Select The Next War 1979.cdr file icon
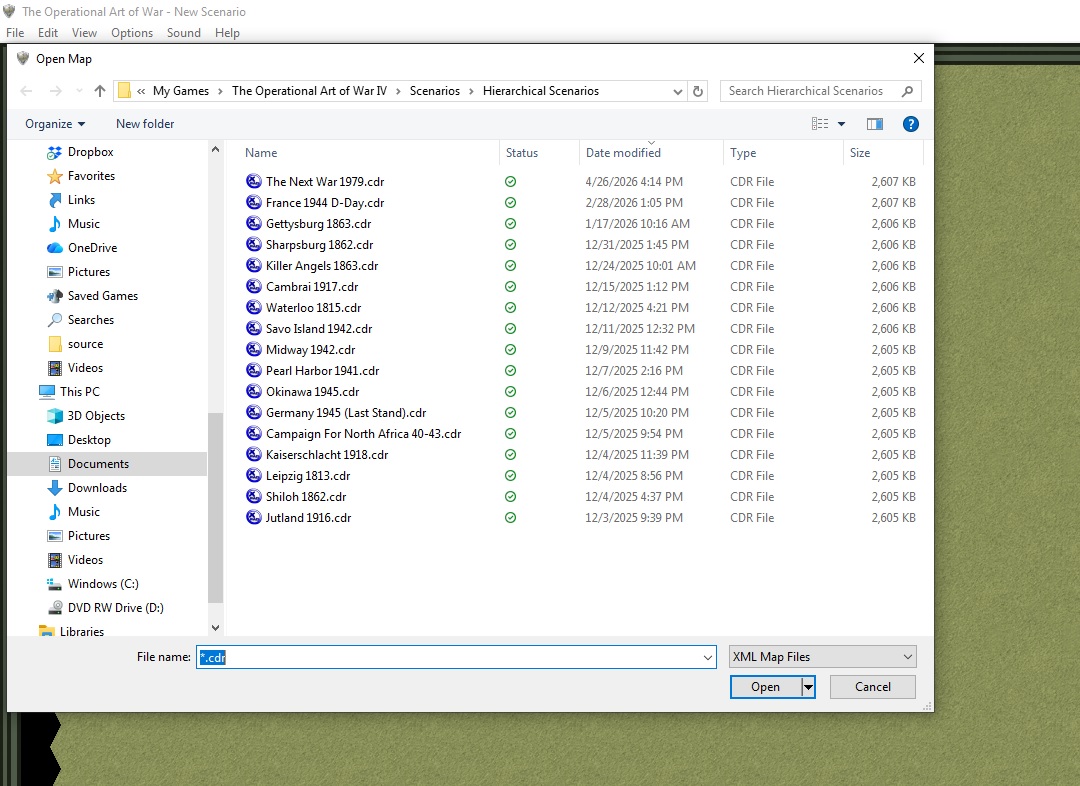The height and width of the screenshot is (786, 1080). [x=254, y=181]
